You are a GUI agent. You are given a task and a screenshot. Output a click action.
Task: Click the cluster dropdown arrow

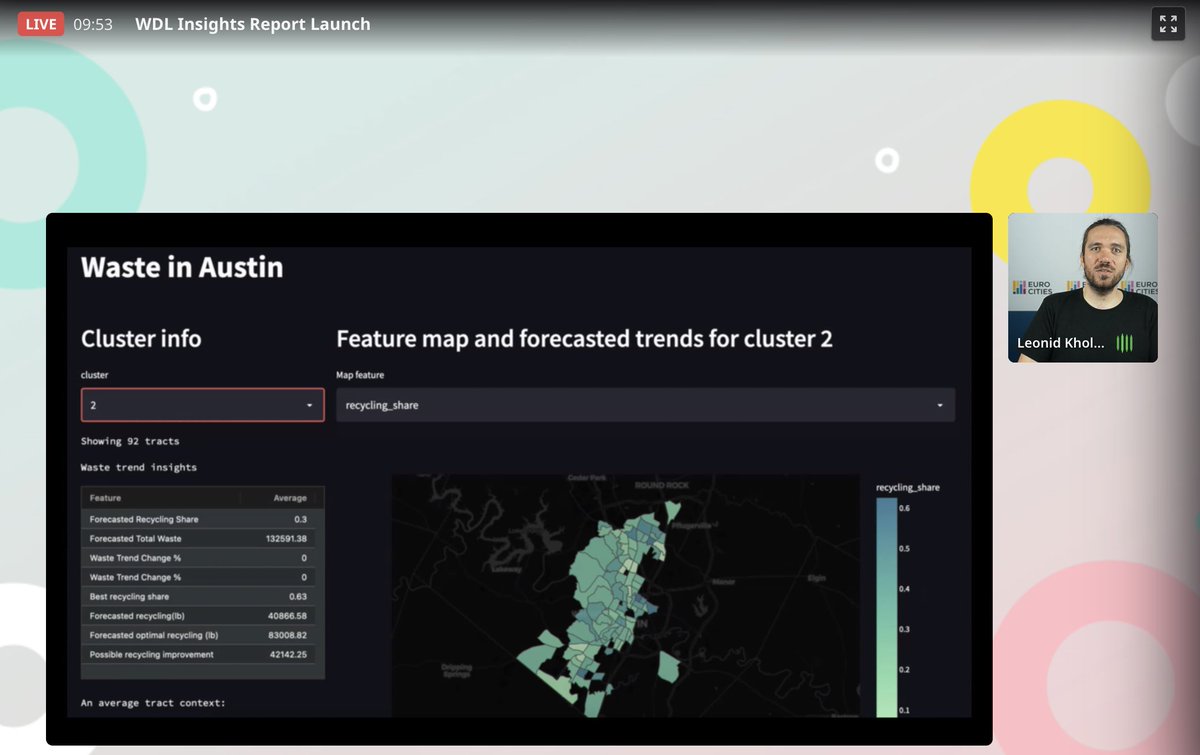coord(309,405)
